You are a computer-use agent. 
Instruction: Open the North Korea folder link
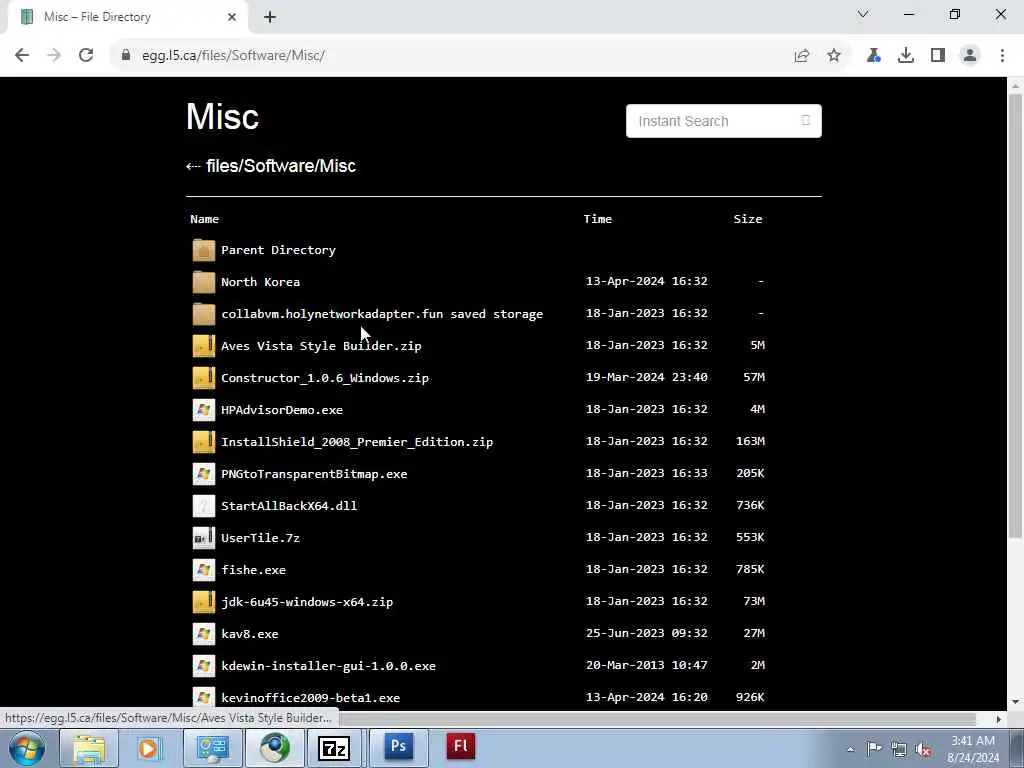click(260, 282)
